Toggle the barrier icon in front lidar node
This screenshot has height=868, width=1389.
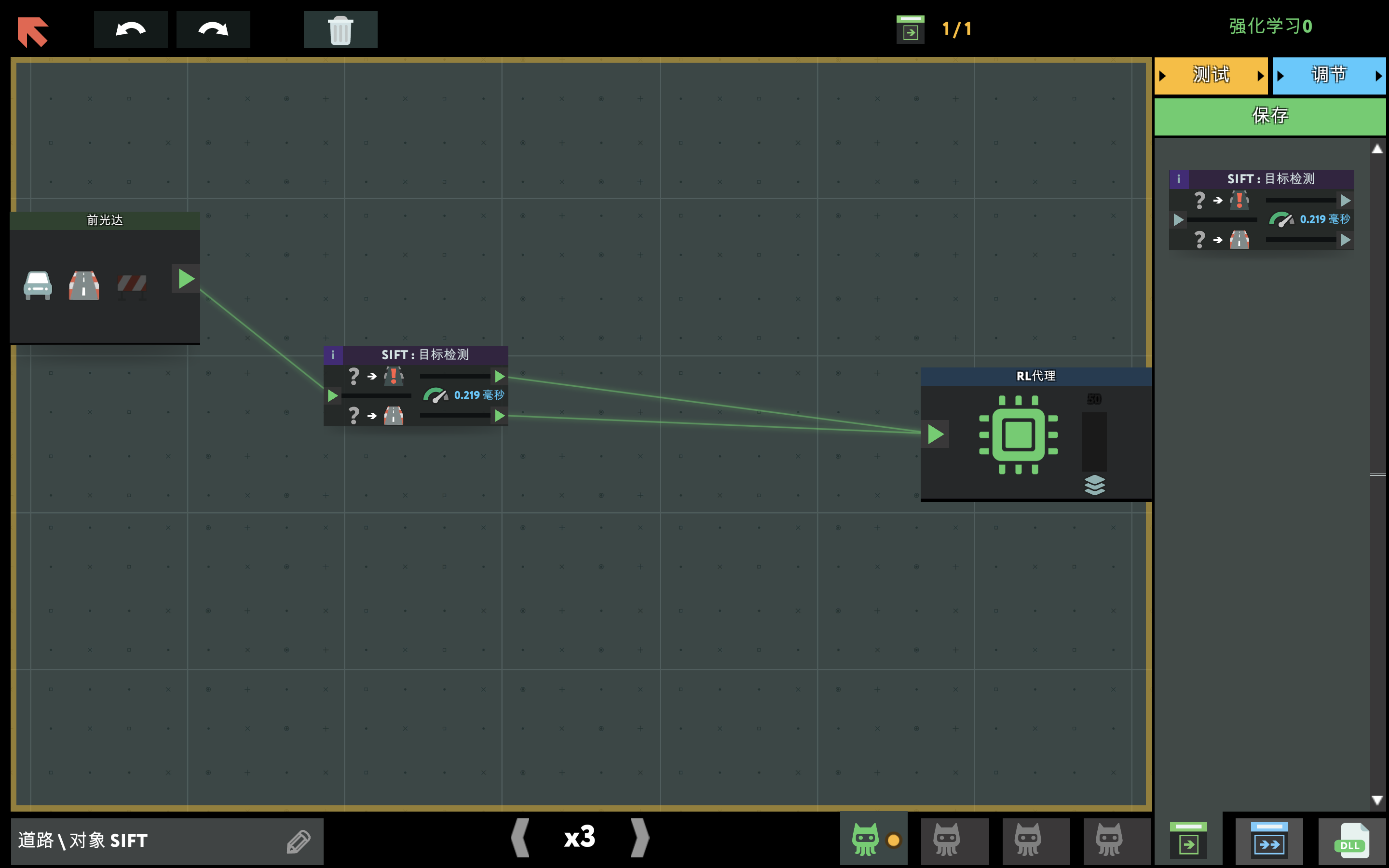[132, 285]
